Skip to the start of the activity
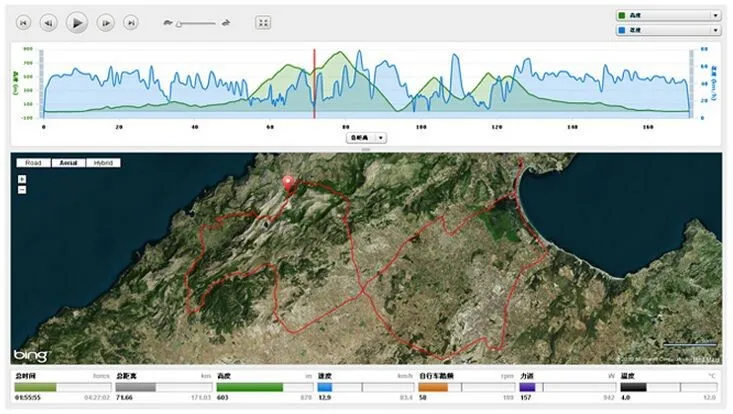Image resolution: width=733 pixels, height=414 pixels. [23, 22]
